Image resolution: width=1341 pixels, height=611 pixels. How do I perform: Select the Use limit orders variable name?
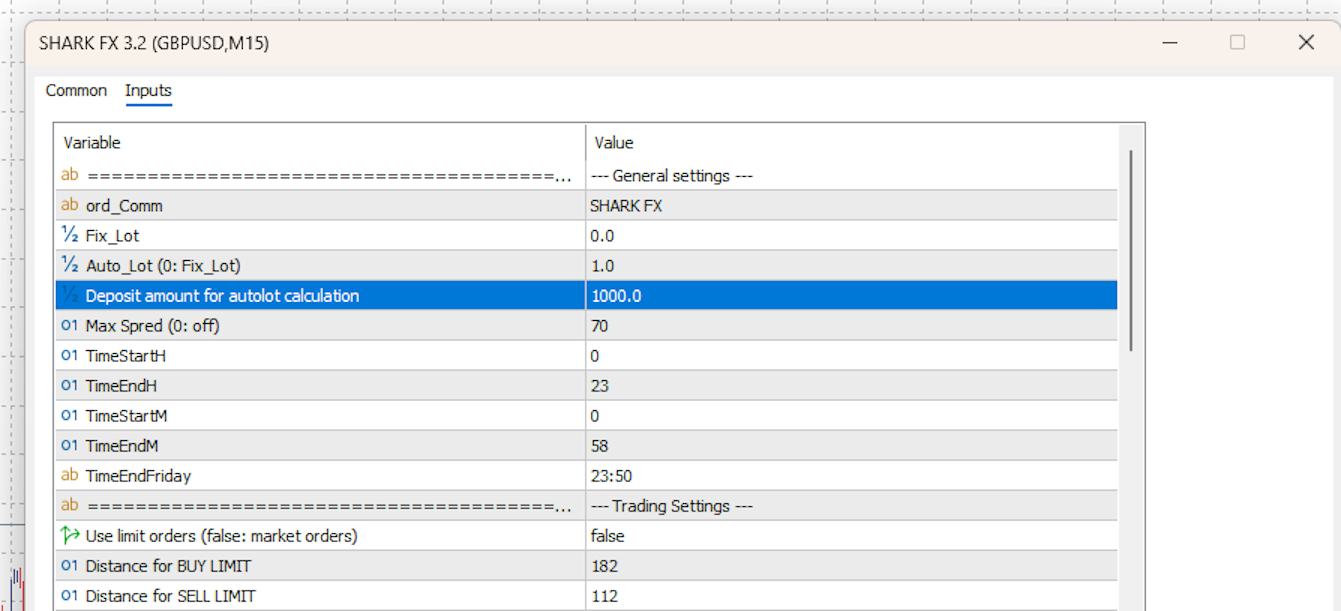(x=222, y=536)
